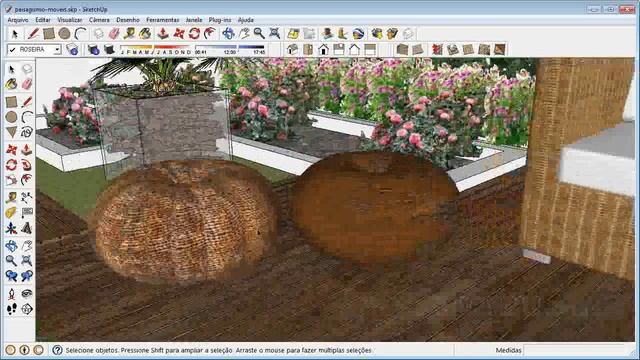Activate the Follow Me tool
Screen dimensions: 640x360
(27, 165)
